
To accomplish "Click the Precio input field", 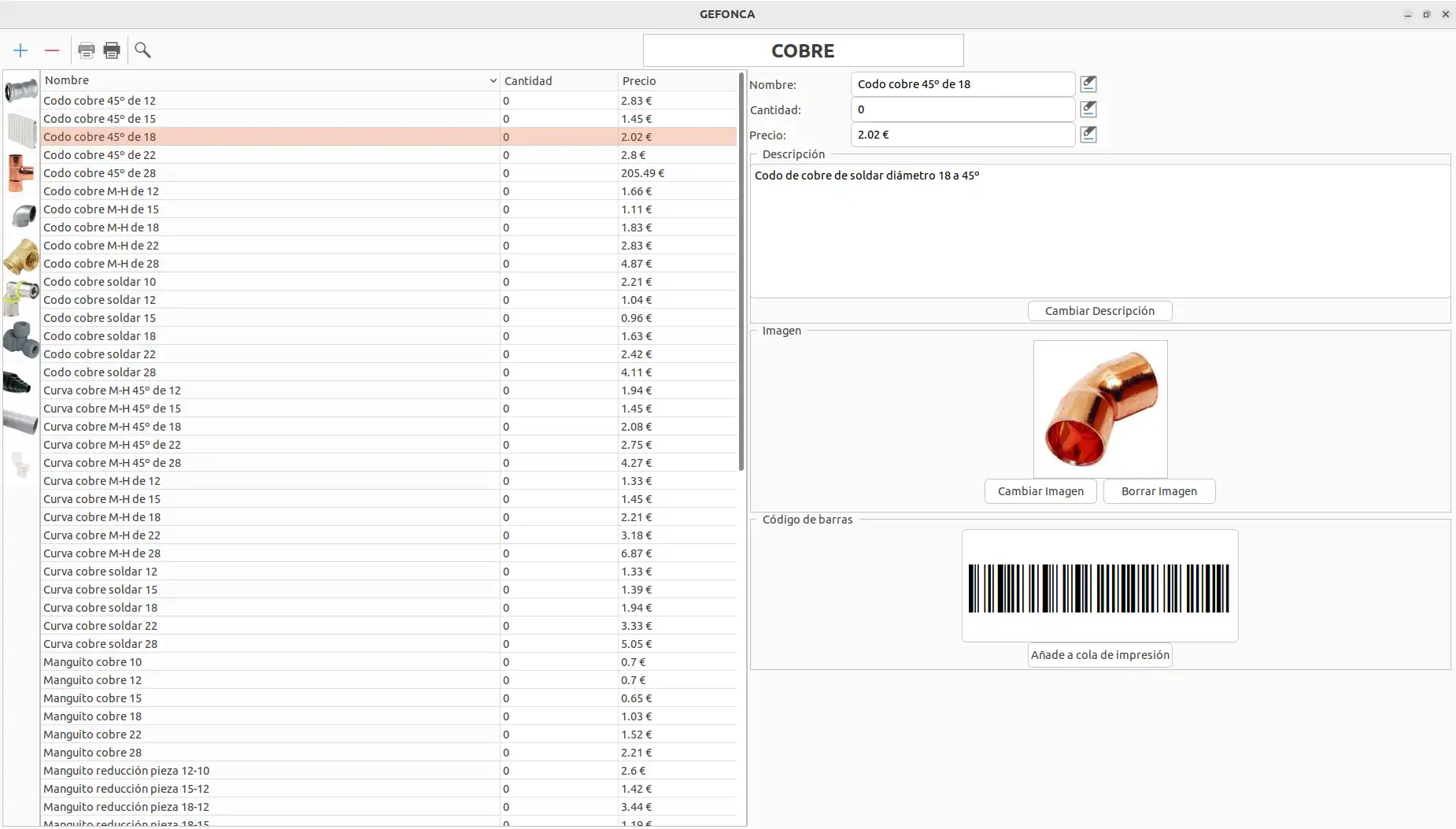I will (x=963, y=135).
